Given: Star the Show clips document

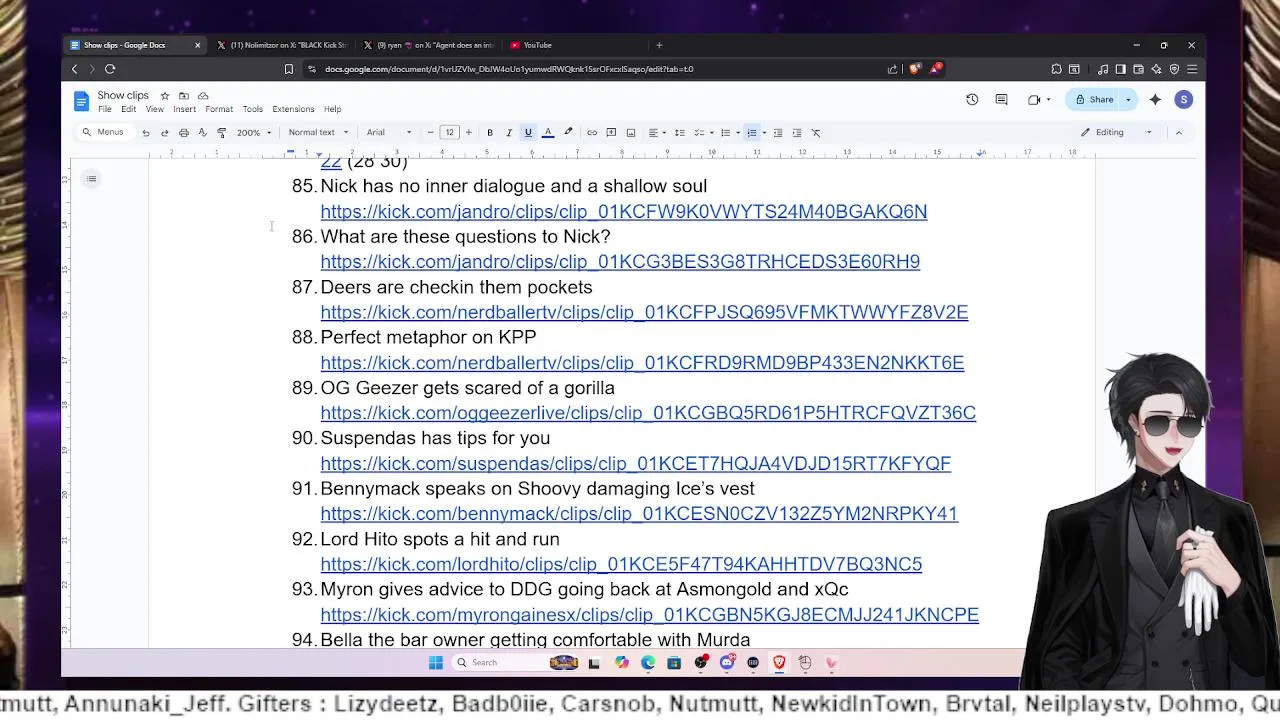Looking at the screenshot, I should (165, 96).
